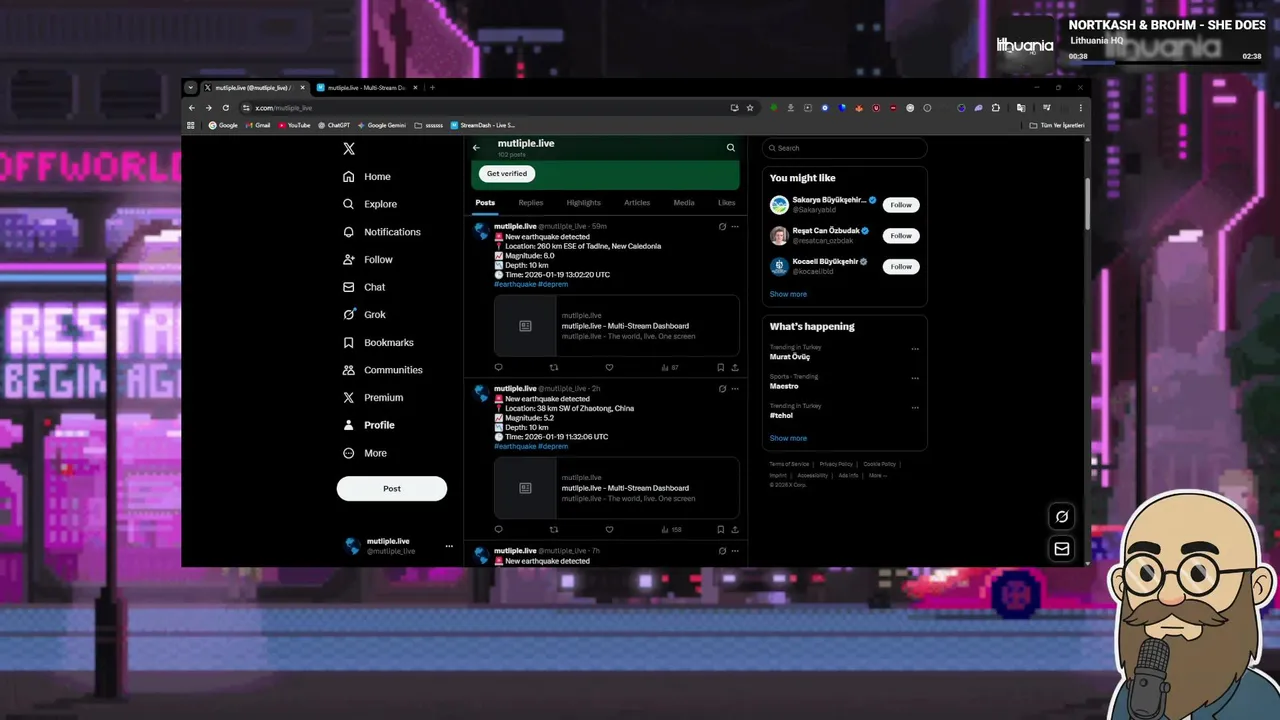View analytics of New Caledonia earthquake post
Viewport: 1280px width, 720px height.
(x=670, y=368)
